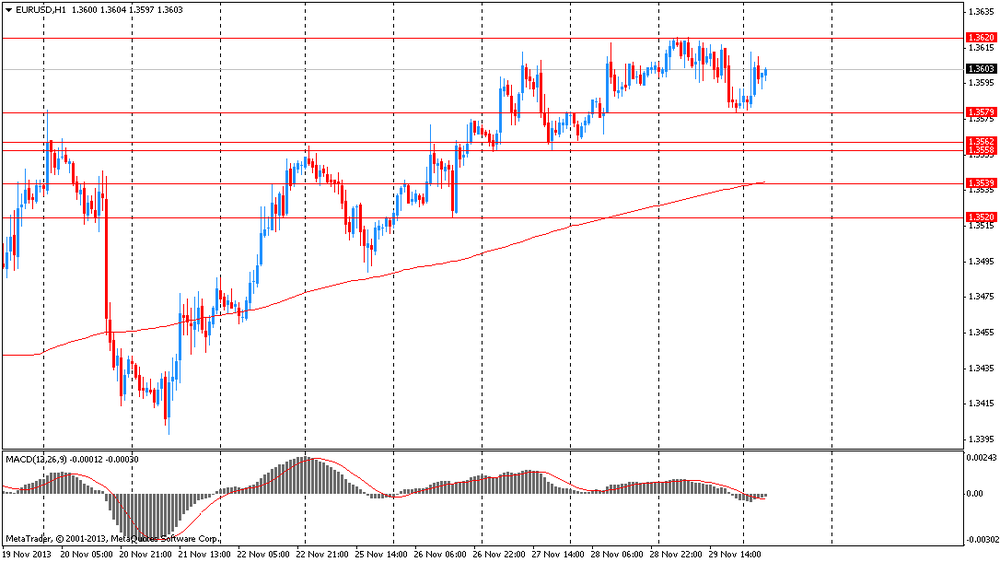The width and height of the screenshot is (1000, 562).
Task: Select the red 1.3562 price level tag
Action: [982, 142]
